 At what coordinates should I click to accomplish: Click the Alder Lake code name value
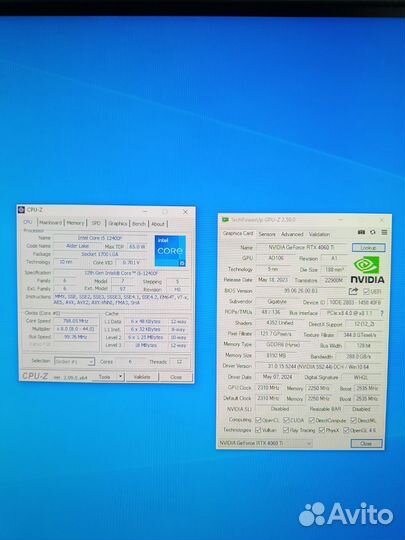point(77,246)
